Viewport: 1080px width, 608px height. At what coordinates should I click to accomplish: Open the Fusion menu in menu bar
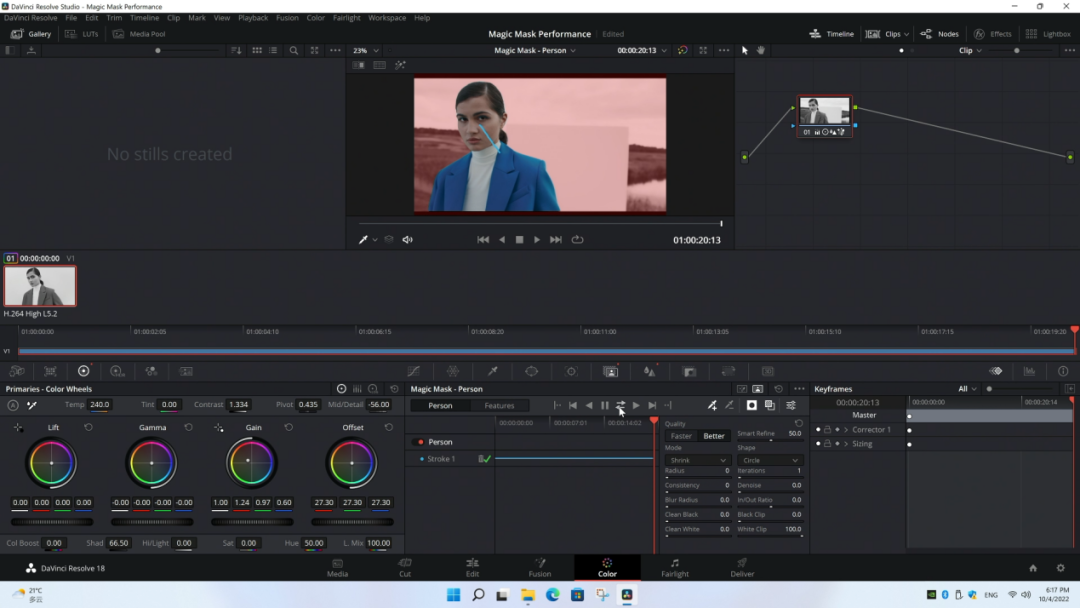(x=287, y=18)
